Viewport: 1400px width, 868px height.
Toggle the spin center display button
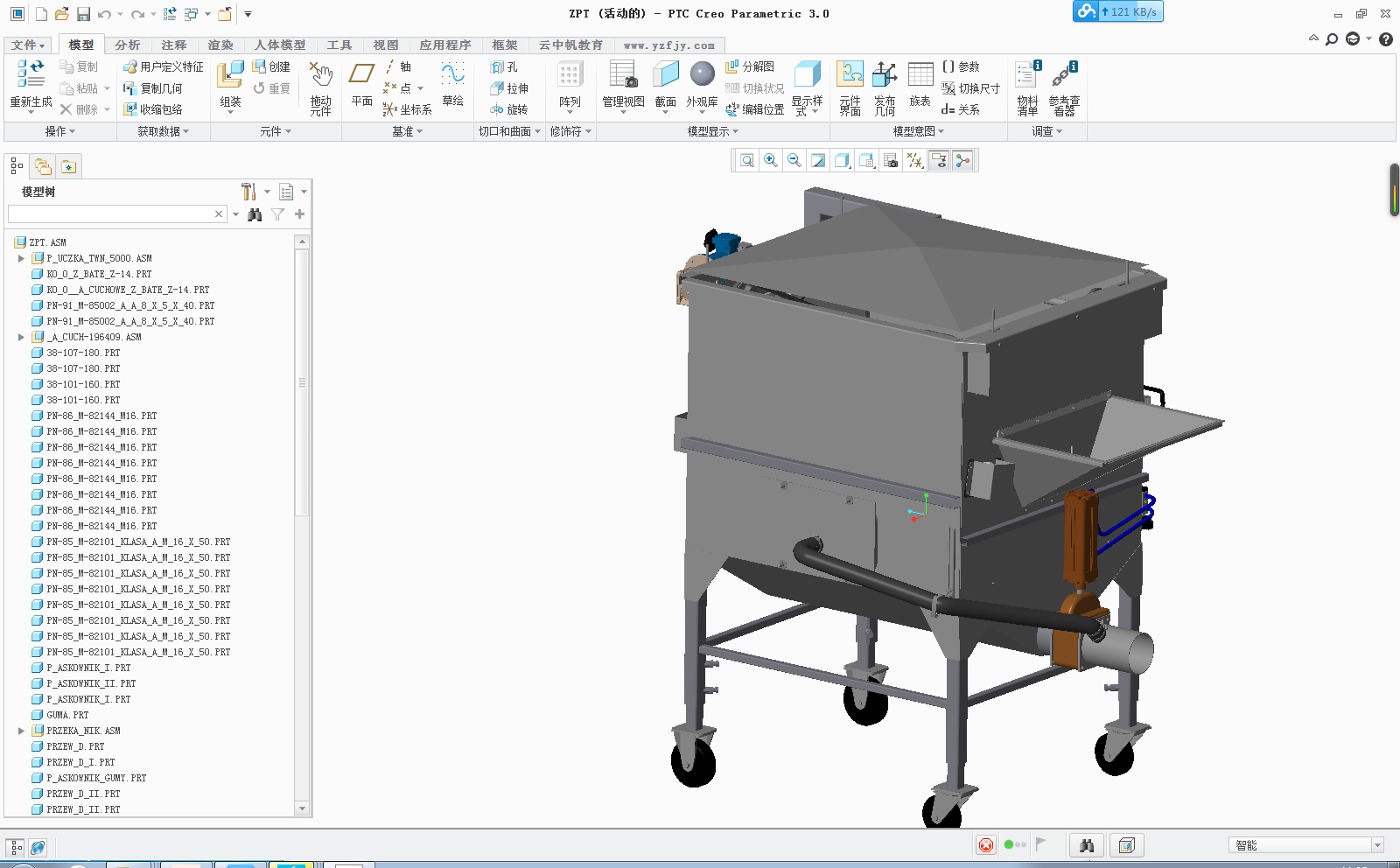tap(962, 160)
